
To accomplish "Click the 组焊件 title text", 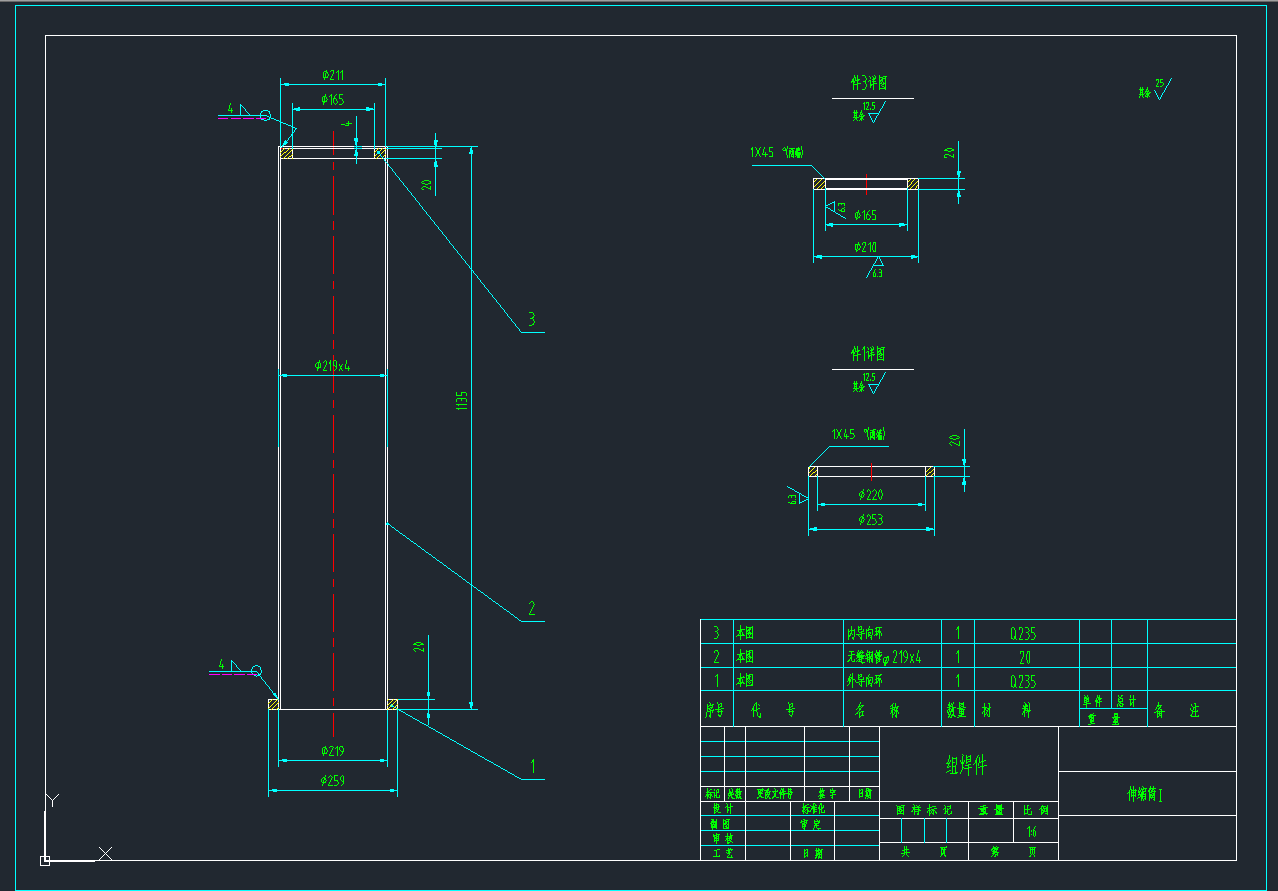I will click(x=966, y=765).
